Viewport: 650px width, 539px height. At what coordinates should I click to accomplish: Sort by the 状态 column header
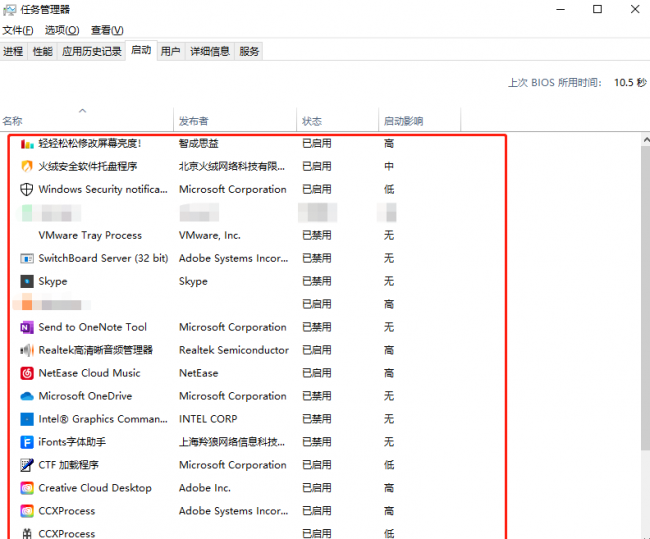[x=337, y=119]
